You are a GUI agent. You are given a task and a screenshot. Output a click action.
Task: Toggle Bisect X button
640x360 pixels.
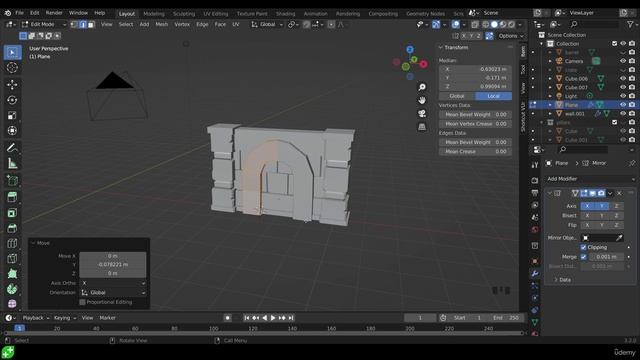(587, 216)
